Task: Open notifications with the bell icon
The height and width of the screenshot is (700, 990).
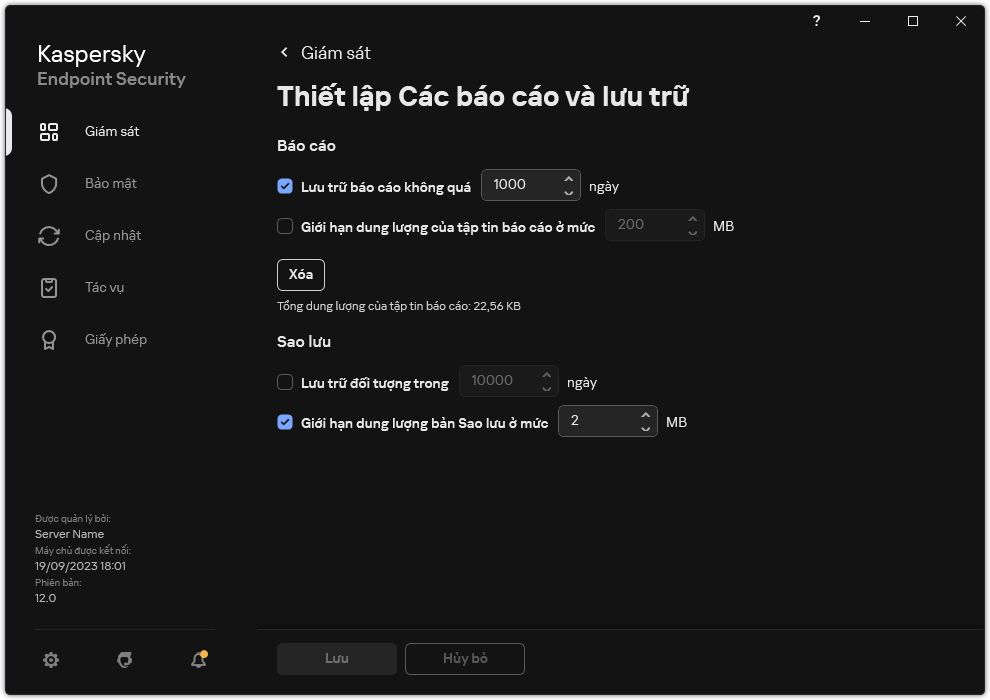Action: [197, 660]
